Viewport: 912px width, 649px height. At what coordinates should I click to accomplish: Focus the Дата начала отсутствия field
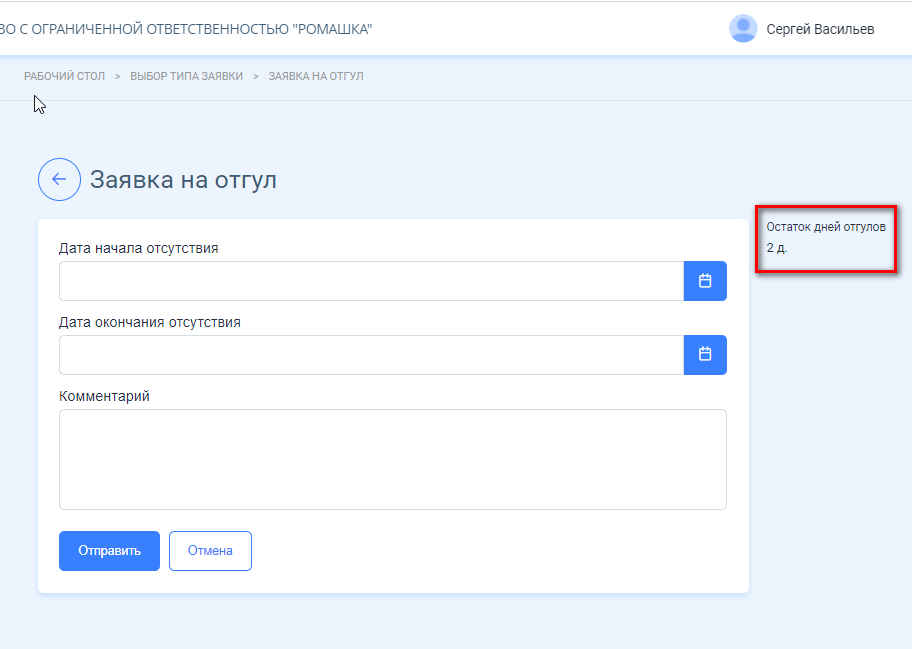372,281
